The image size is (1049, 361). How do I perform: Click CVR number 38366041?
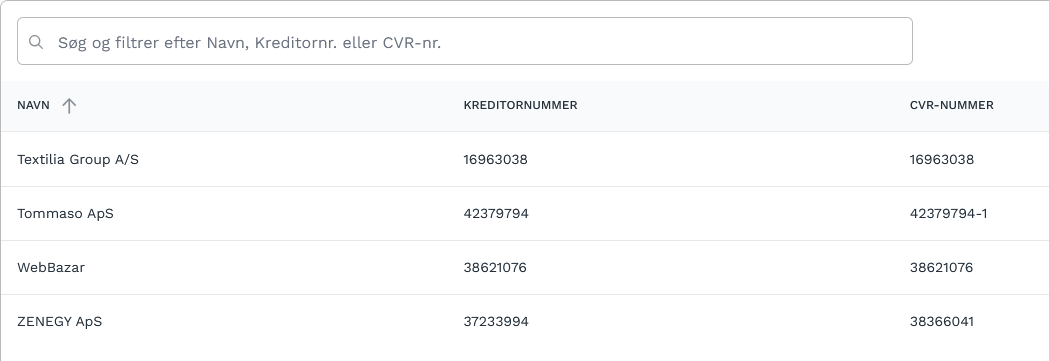click(x=942, y=322)
